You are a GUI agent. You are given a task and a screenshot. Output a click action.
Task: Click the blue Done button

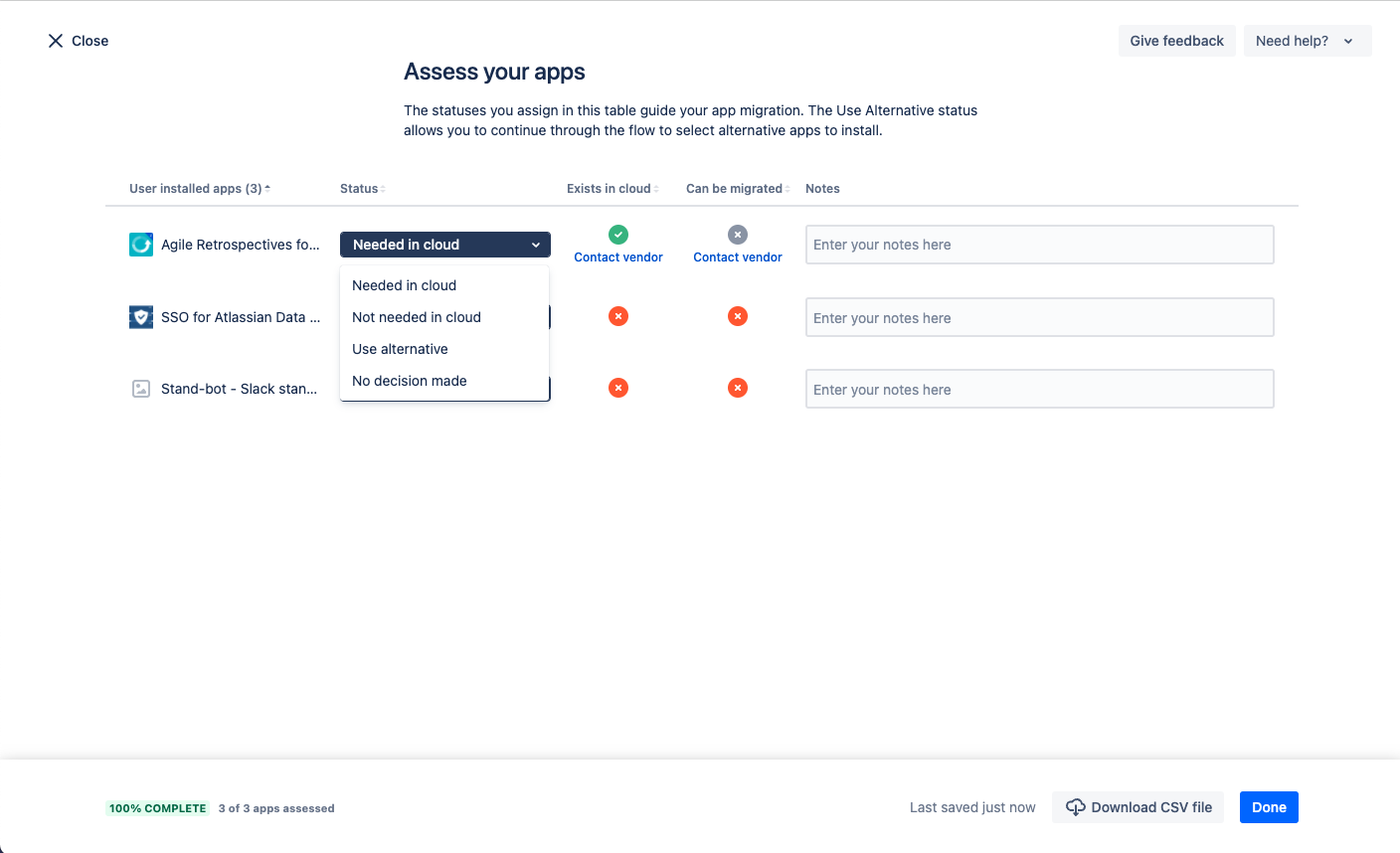[x=1269, y=807]
